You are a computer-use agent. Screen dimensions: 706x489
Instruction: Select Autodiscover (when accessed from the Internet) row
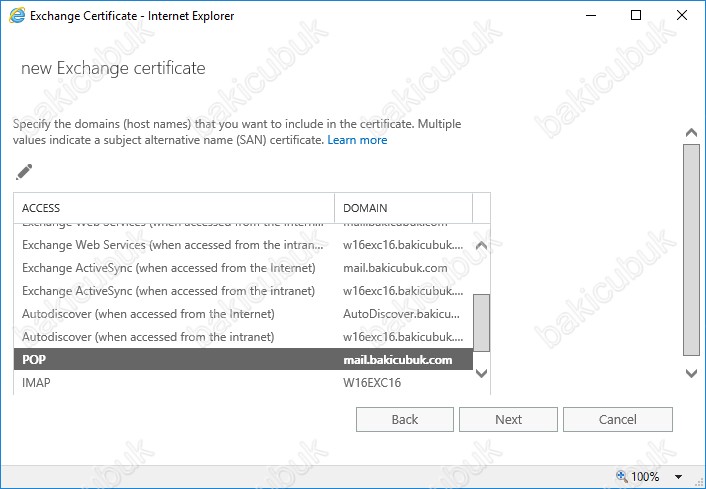click(243, 313)
